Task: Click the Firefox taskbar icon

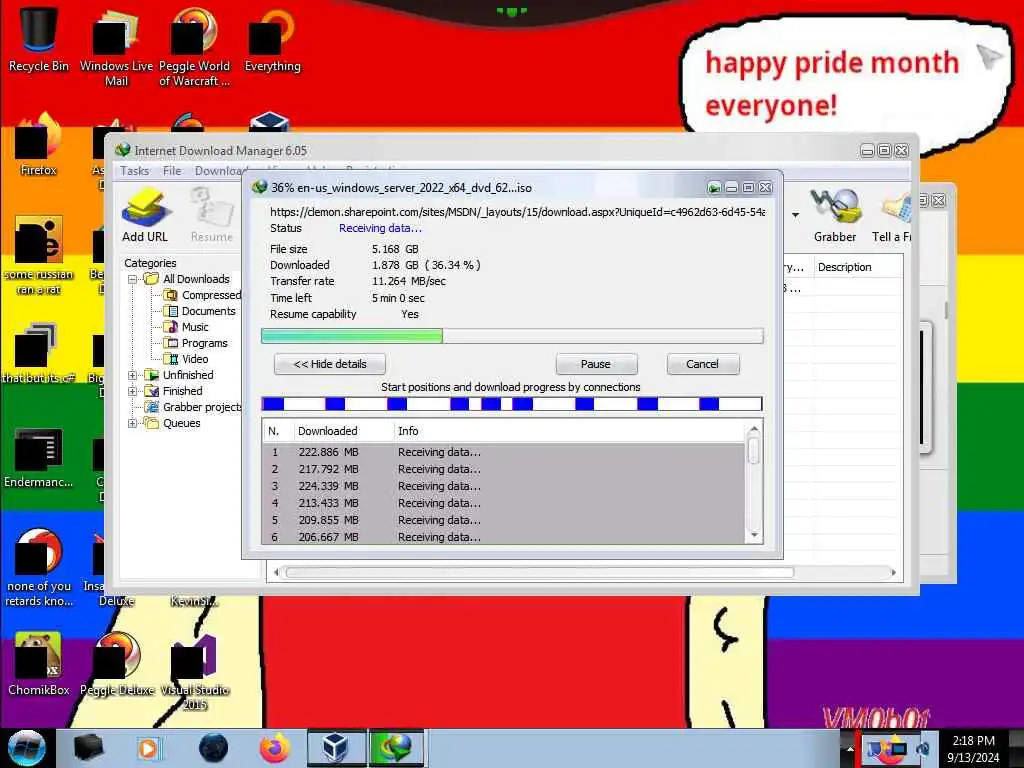Action: pyautogui.click(x=275, y=748)
